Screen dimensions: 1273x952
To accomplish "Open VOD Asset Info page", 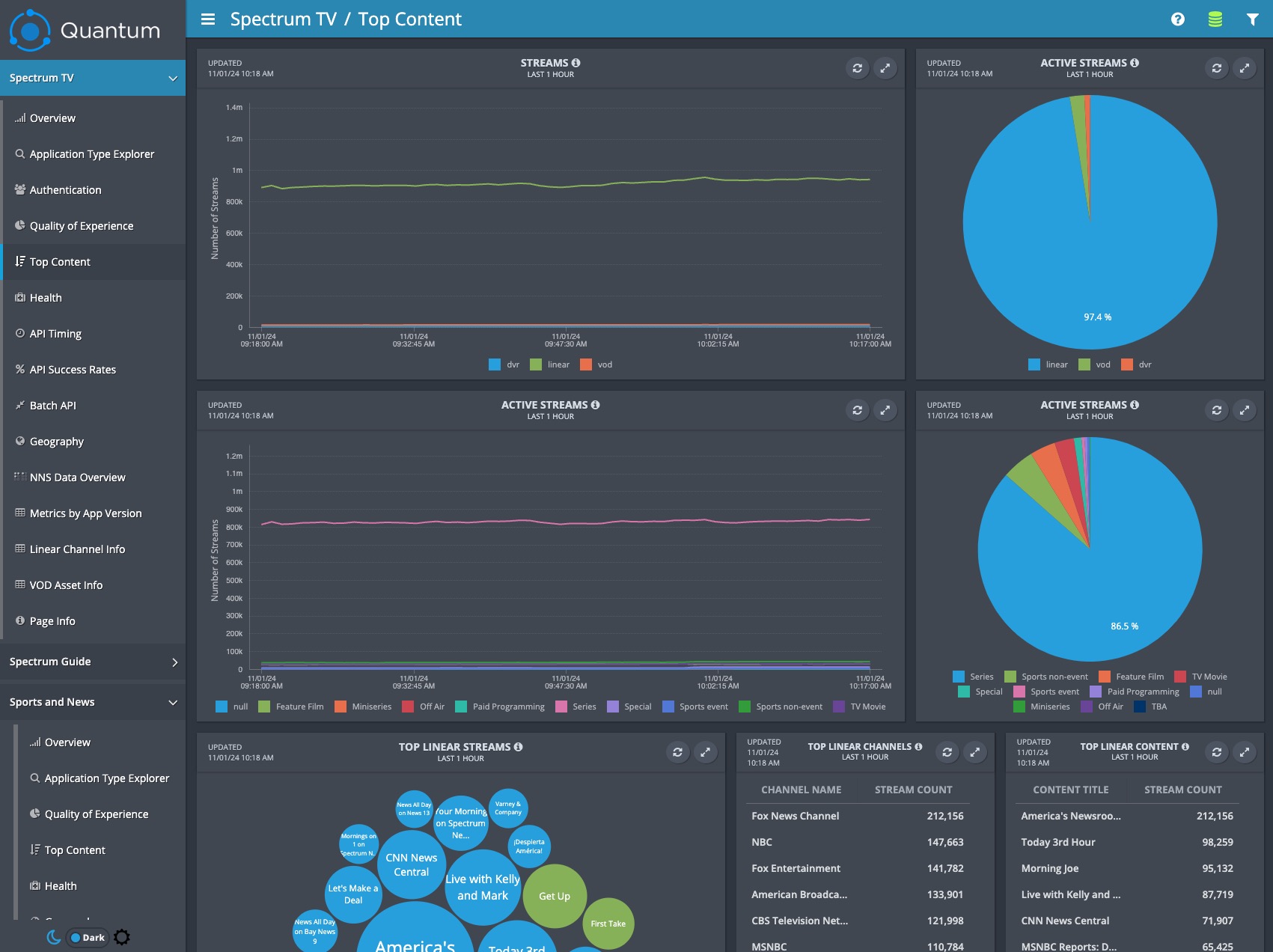I will tap(94, 585).
